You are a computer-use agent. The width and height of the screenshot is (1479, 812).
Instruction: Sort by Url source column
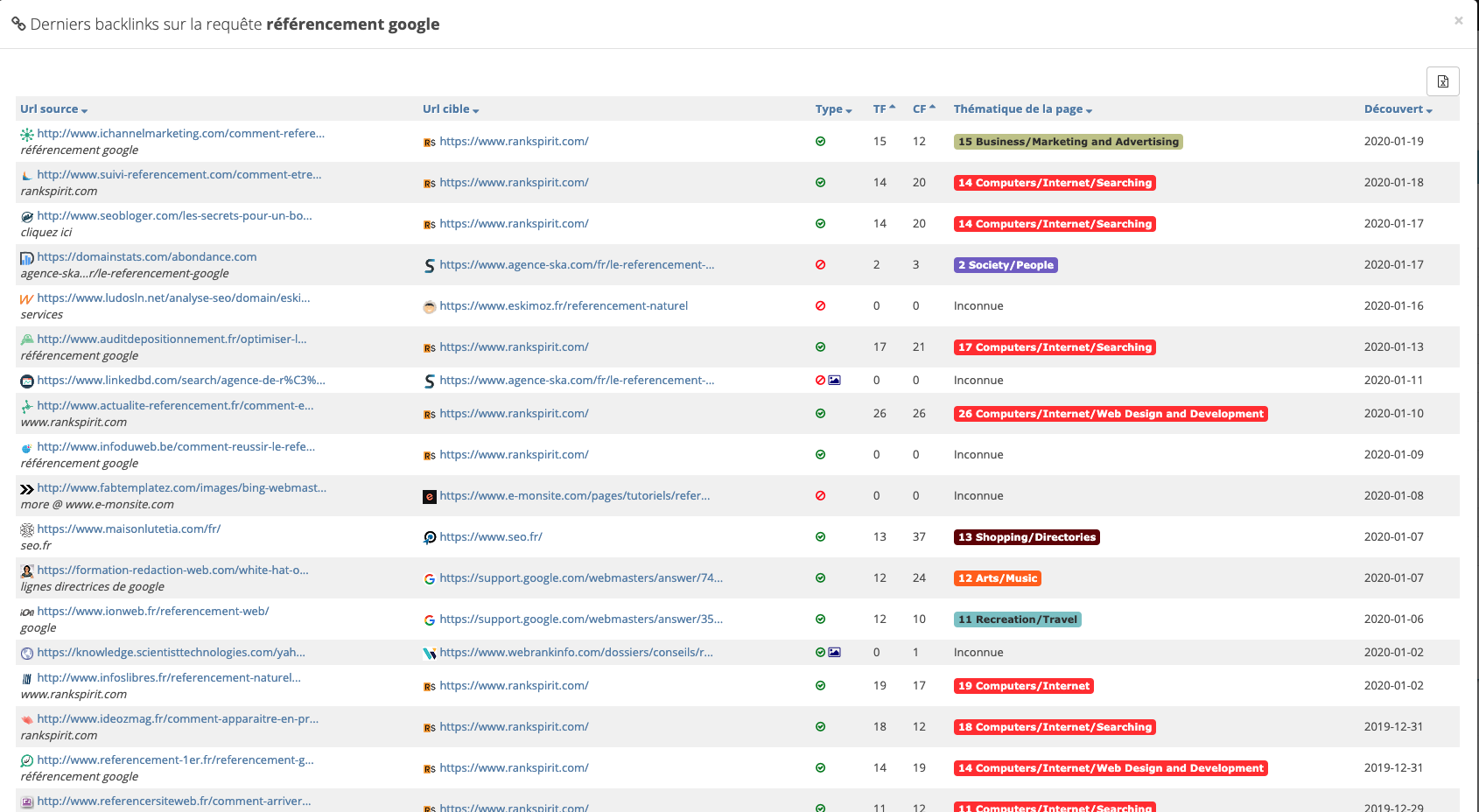coord(53,109)
